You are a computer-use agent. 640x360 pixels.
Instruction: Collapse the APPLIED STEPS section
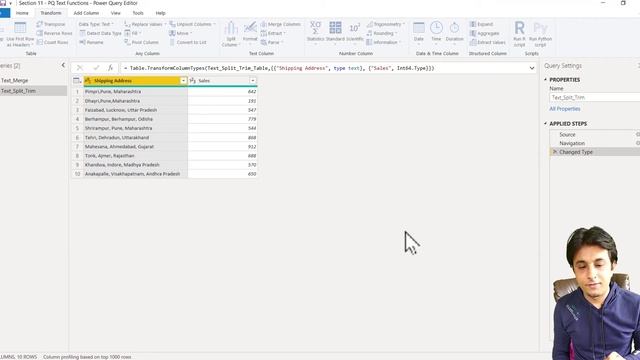546,123
